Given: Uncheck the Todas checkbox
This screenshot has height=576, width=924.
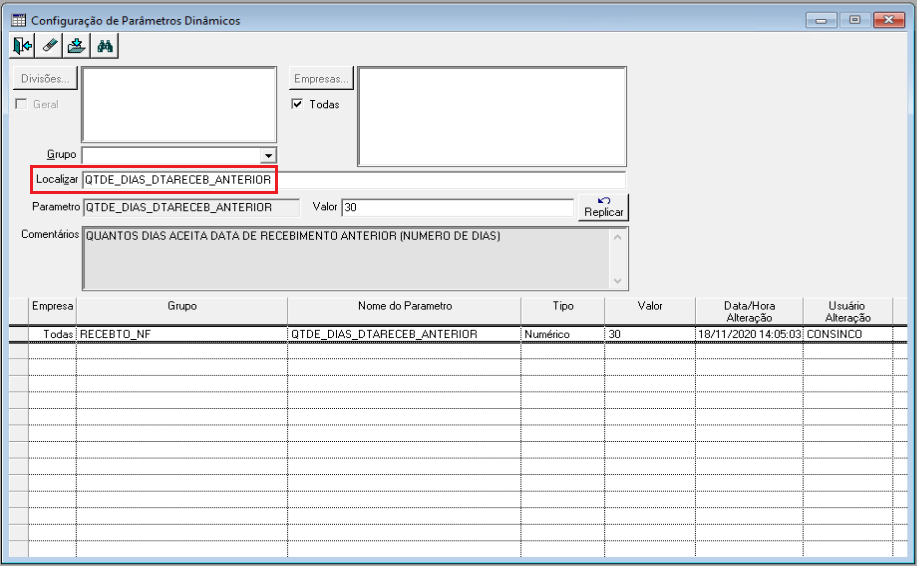Looking at the screenshot, I should point(298,104).
